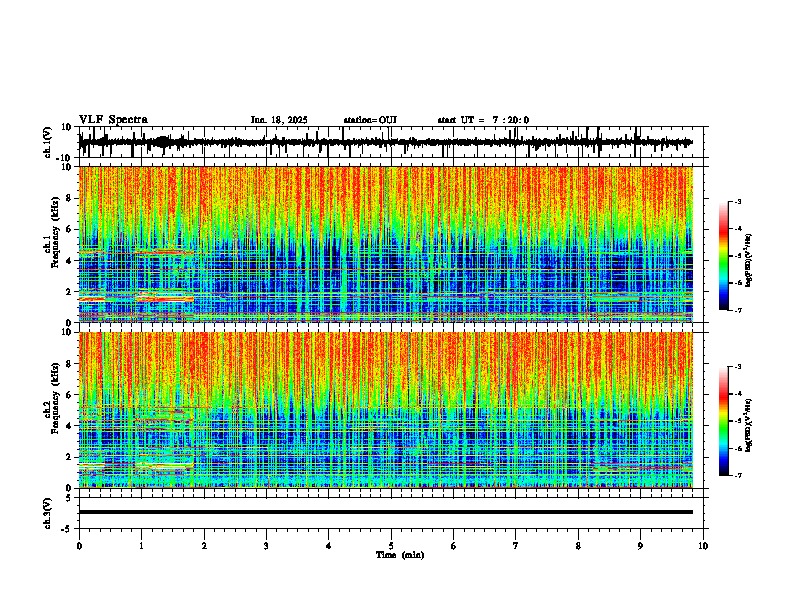Click the ch.1 voltage waveform trace

pos(385,142)
